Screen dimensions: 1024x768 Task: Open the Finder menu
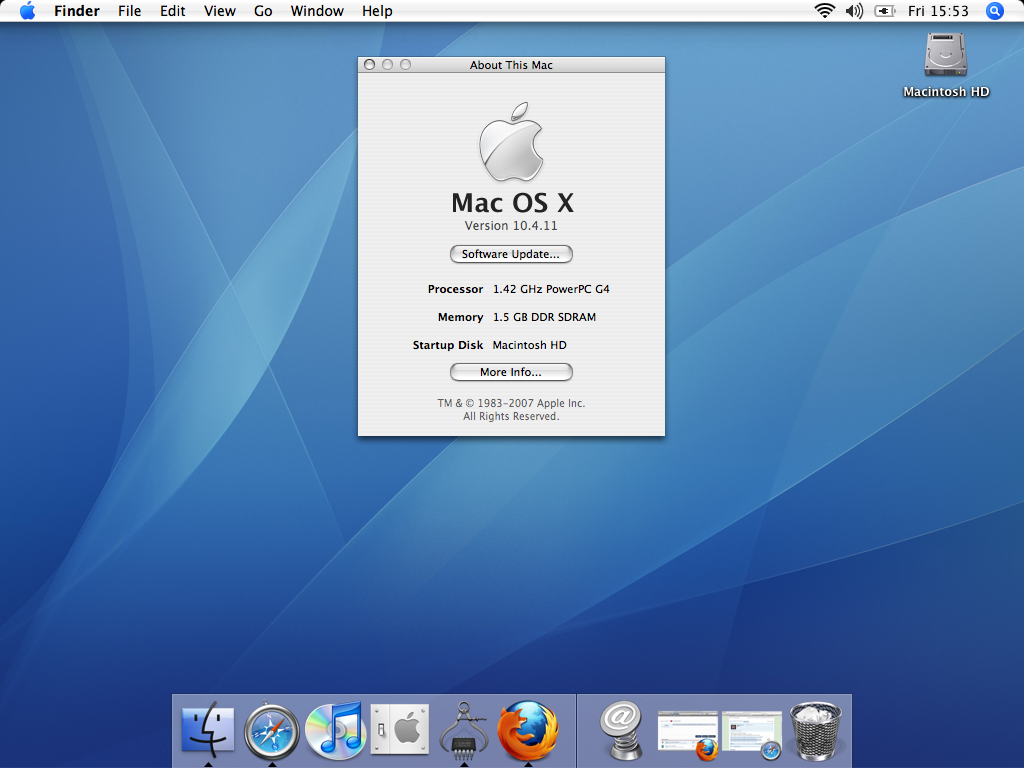click(76, 11)
